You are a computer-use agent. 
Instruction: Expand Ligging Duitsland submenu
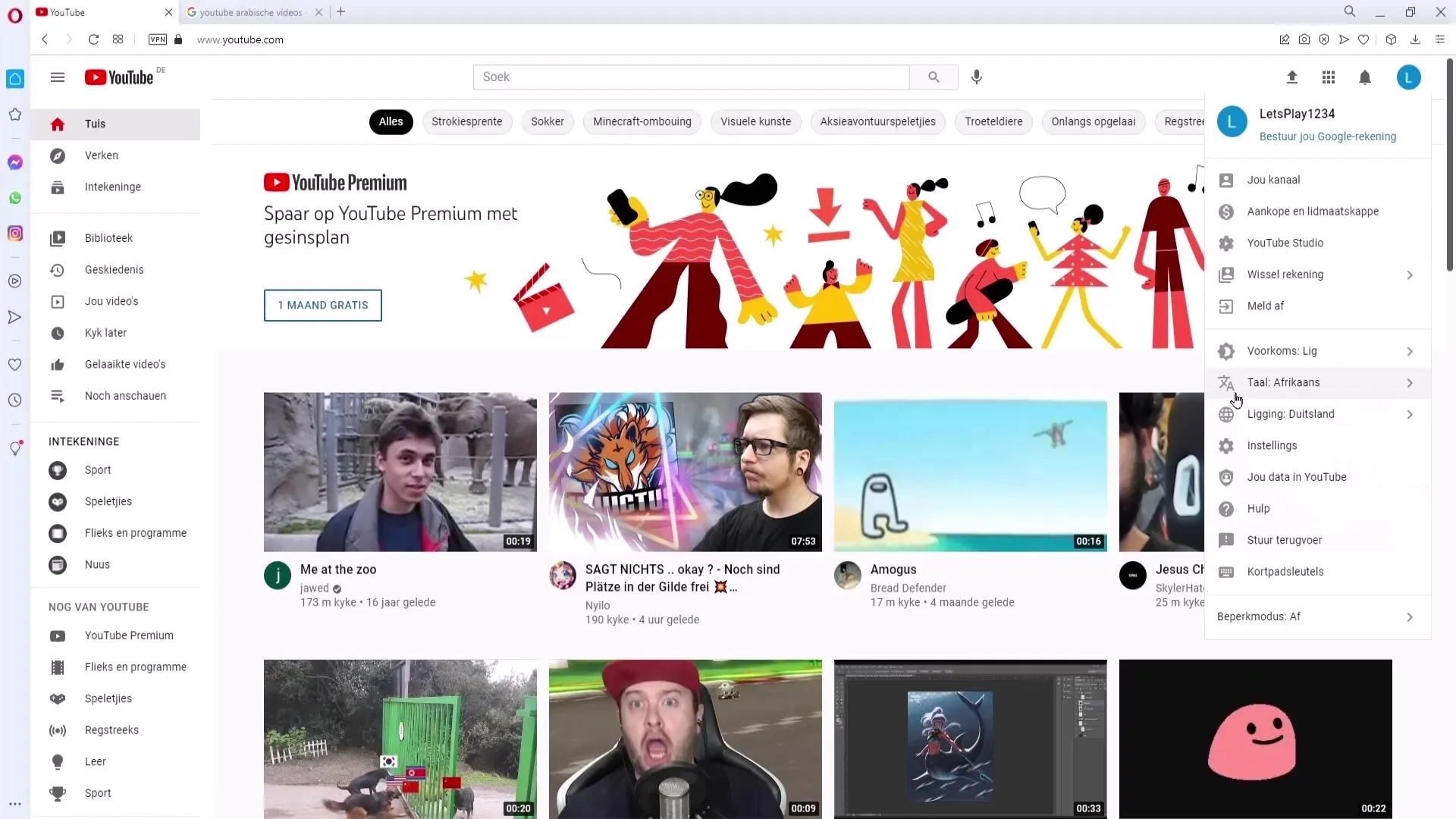[1410, 413]
